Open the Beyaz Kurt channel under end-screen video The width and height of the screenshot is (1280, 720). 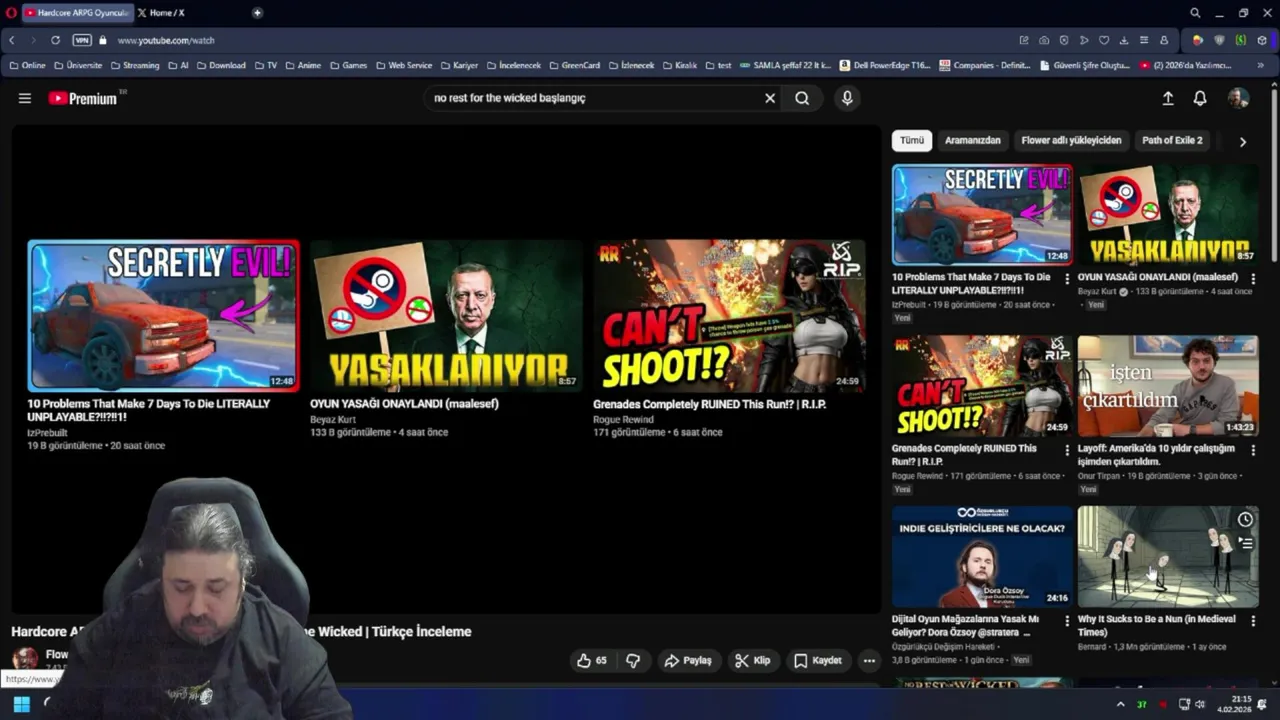(333, 420)
